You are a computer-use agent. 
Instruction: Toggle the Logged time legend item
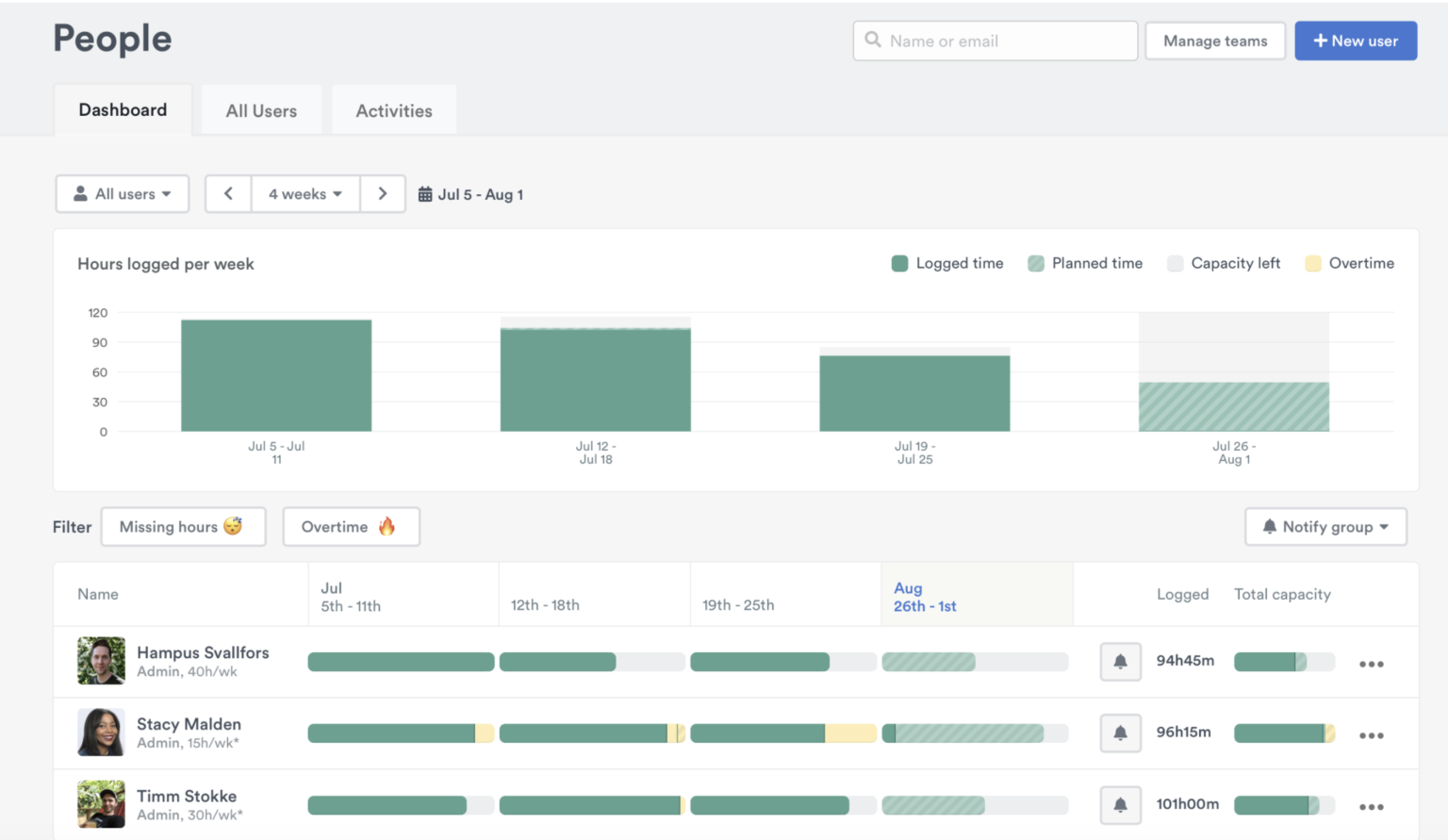[947, 263]
